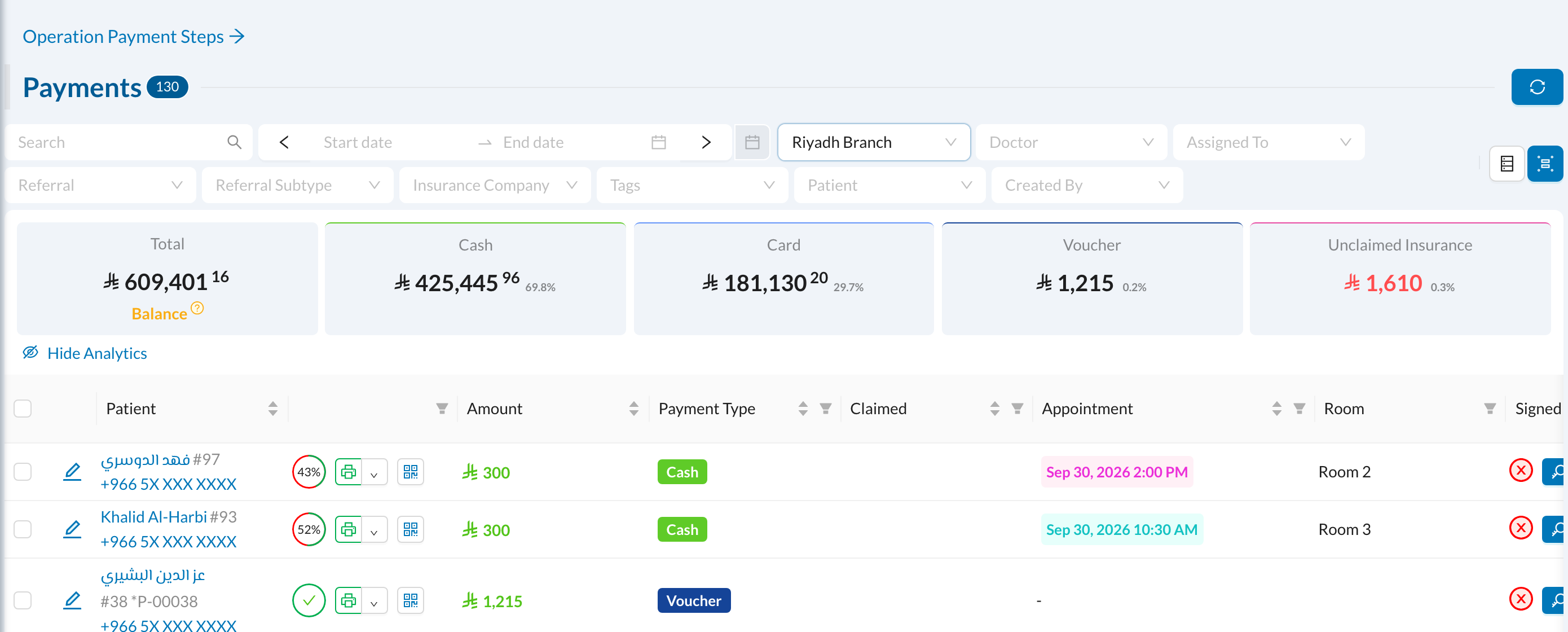Open the Assigned To dropdown

[1268, 142]
